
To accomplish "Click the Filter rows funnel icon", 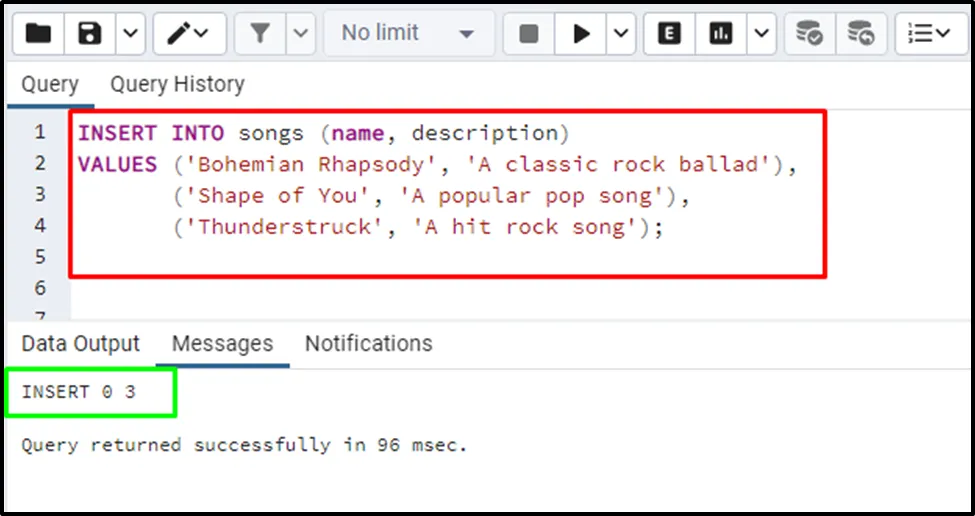I will (x=260, y=34).
